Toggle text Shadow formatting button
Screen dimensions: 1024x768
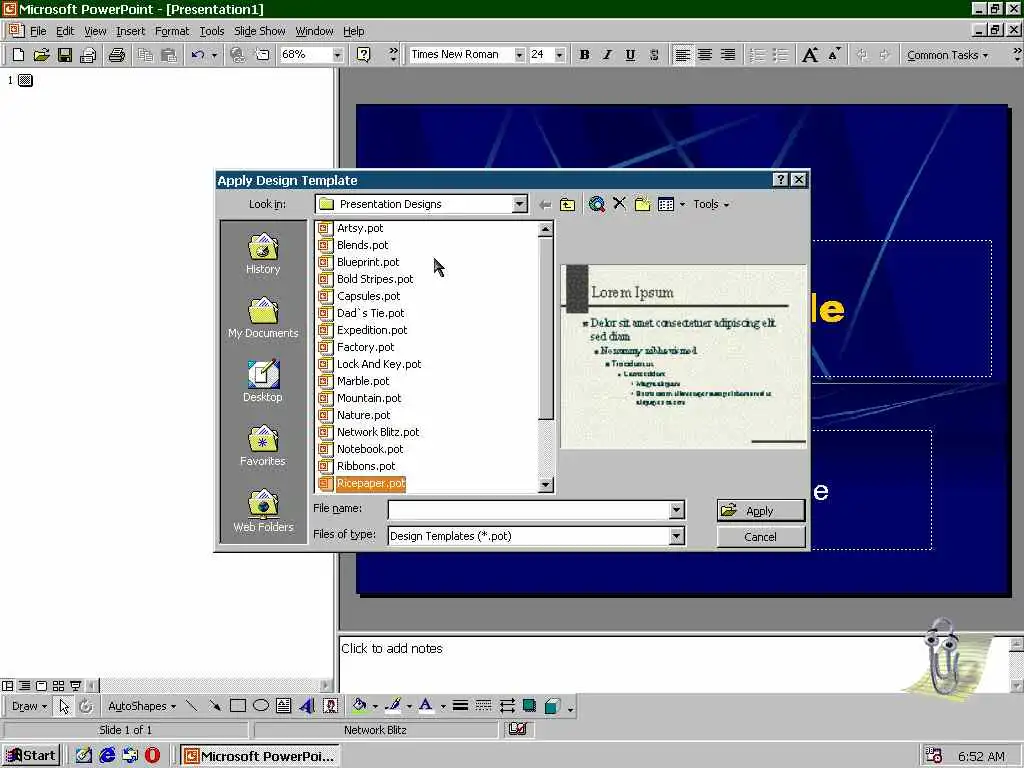[654, 55]
